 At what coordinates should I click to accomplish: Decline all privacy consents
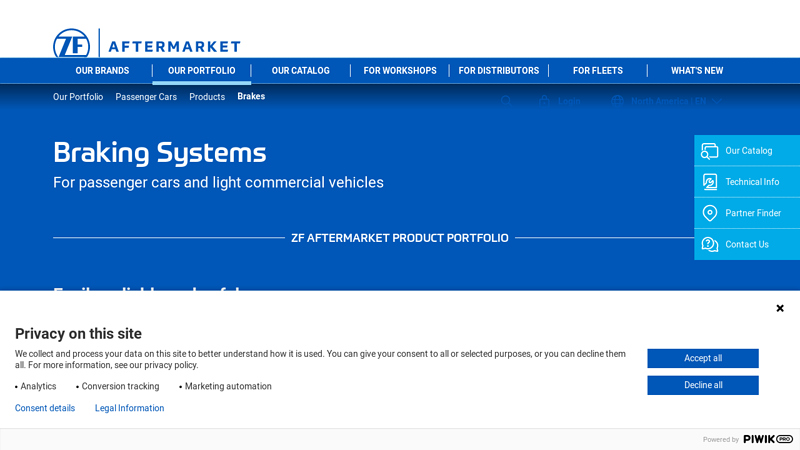click(x=703, y=385)
